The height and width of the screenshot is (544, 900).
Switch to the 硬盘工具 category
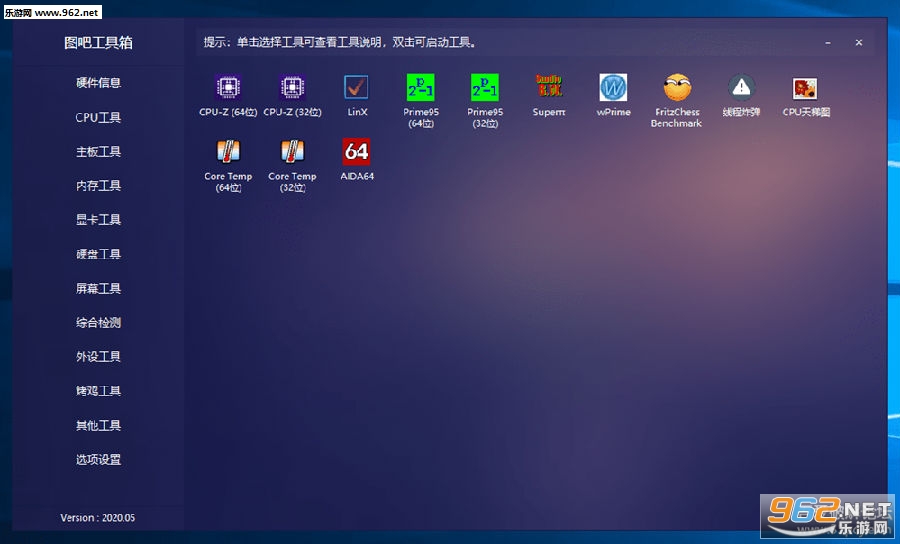[98, 254]
